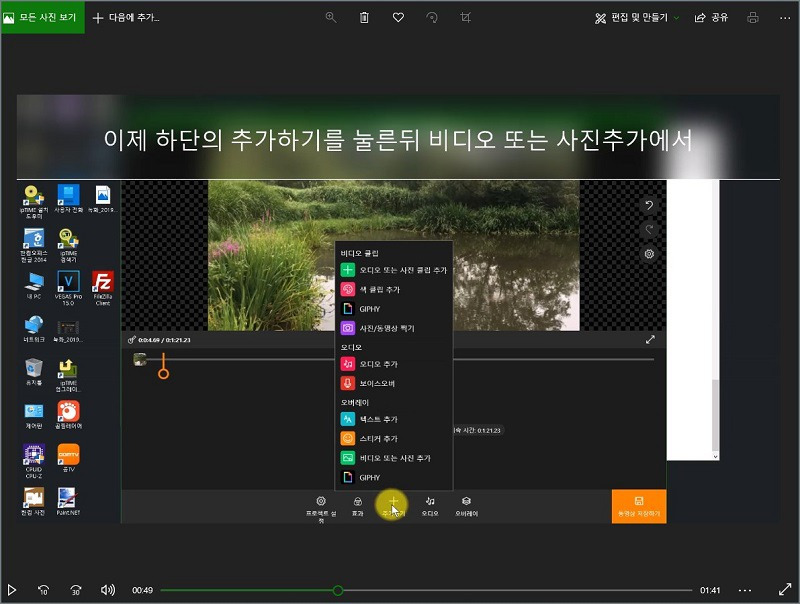The width and height of the screenshot is (800, 604).
Task: Click the 오버레이 layers icon in editor toolbar
Action: pyautogui.click(x=466, y=507)
